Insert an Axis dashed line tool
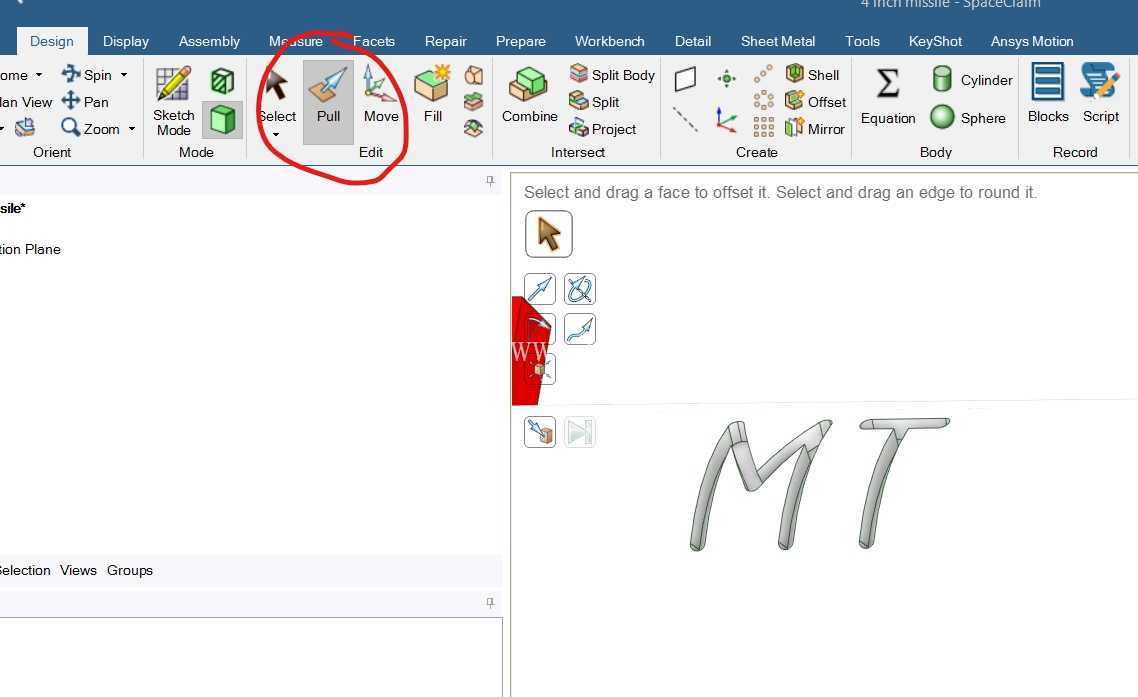 point(685,120)
